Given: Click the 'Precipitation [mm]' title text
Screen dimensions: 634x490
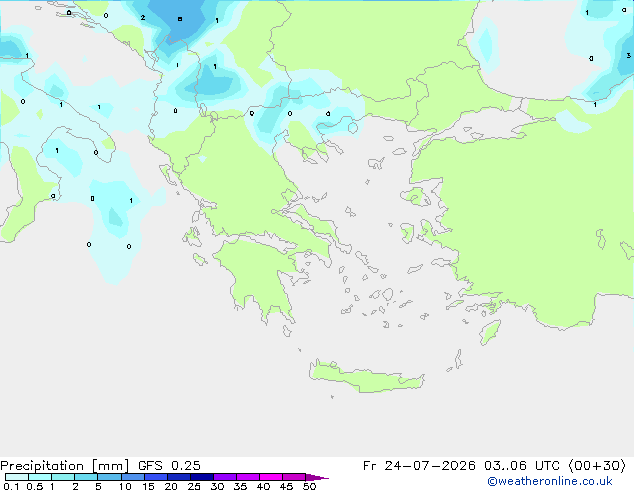Looking at the screenshot, I should pos(64,466).
